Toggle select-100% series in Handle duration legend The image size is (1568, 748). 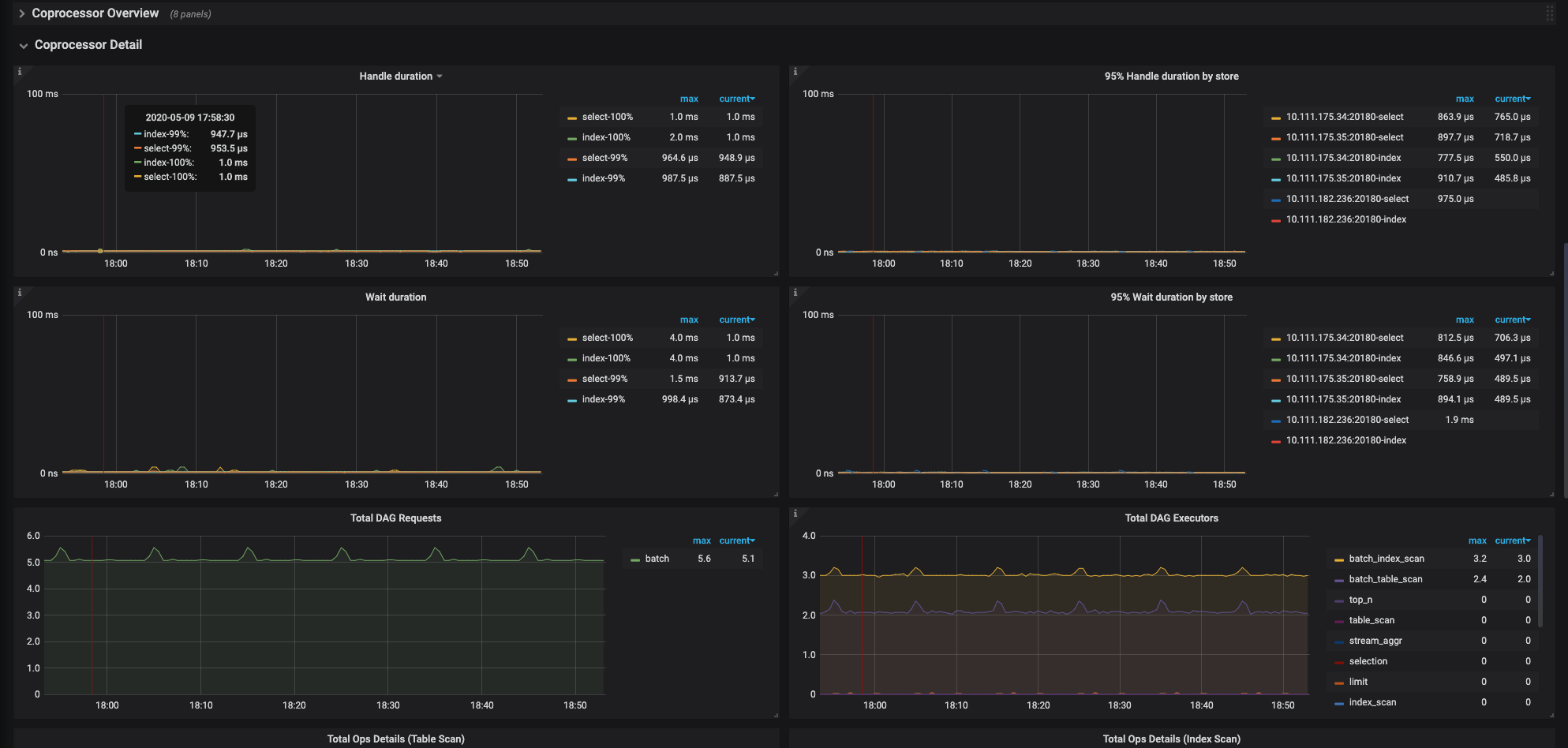coord(607,117)
